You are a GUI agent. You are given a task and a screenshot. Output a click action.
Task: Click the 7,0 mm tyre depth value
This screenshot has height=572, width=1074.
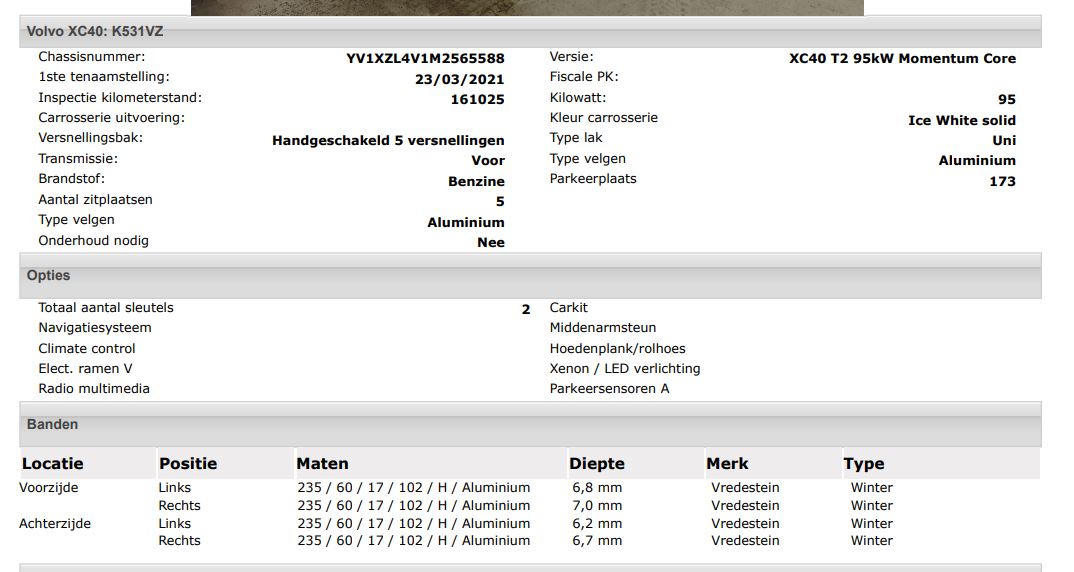pyautogui.click(x=596, y=505)
